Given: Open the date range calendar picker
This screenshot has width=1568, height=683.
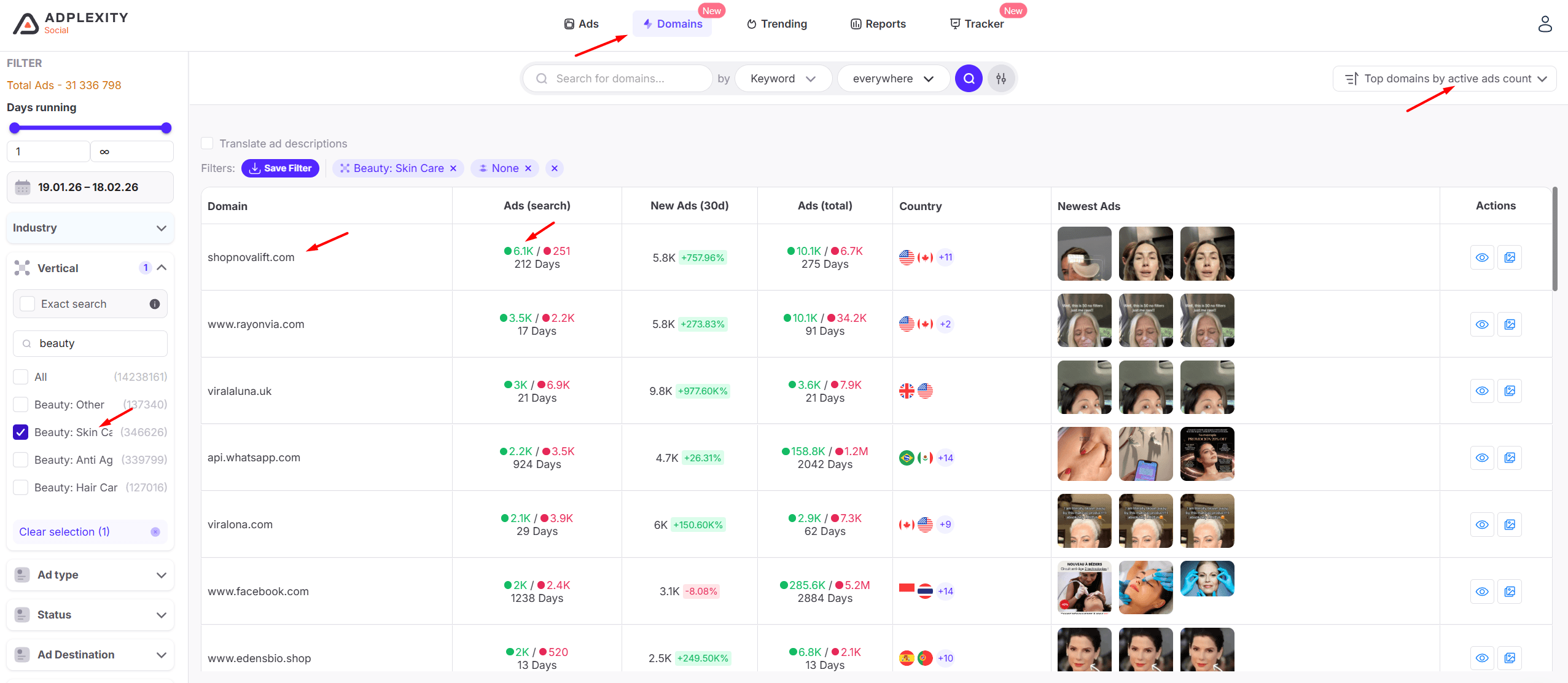Looking at the screenshot, I should tap(90, 187).
